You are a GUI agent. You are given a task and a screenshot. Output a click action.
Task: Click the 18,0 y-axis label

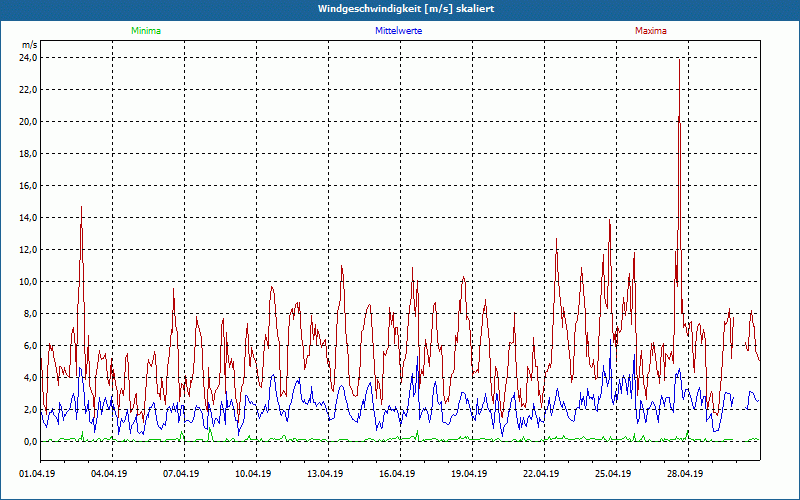(x=29, y=154)
